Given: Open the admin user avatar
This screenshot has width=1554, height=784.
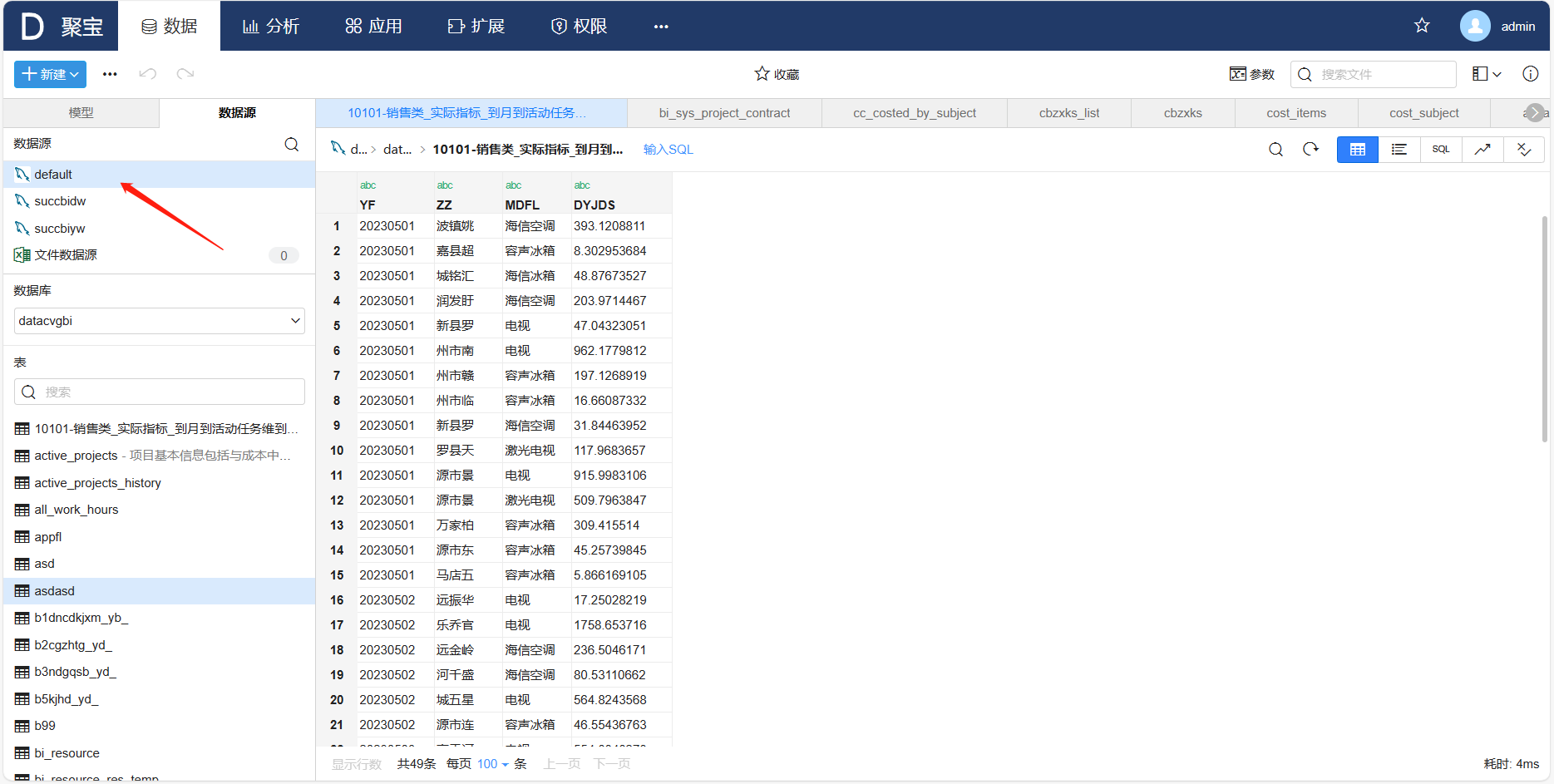Looking at the screenshot, I should (x=1475, y=26).
